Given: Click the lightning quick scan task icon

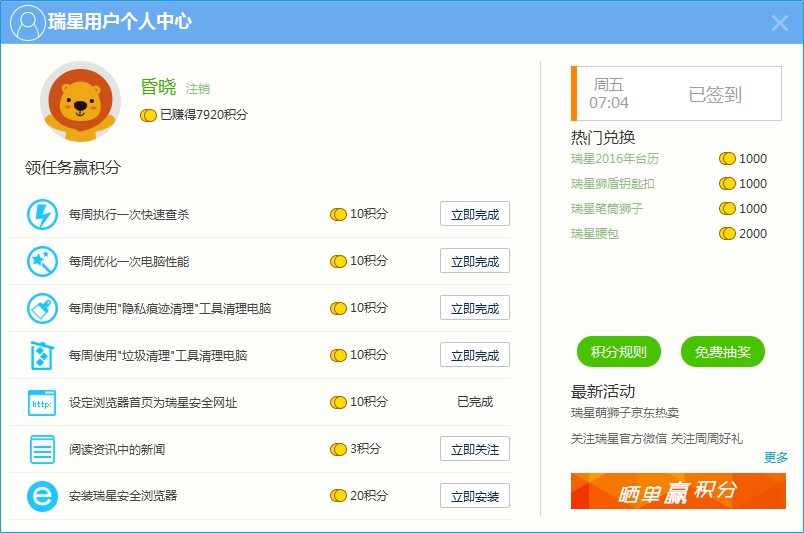Looking at the screenshot, I should click(42, 214).
